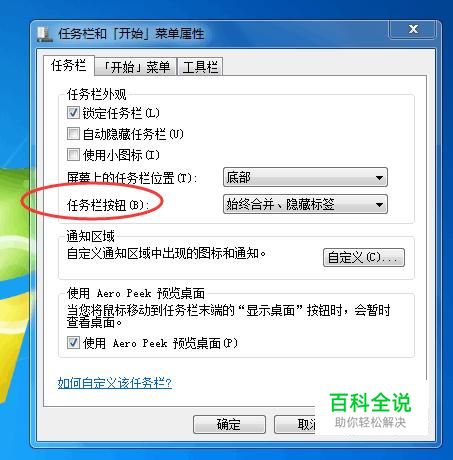Open the 如何自定义该任务栏? help link
This screenshot has width=453, height=460.
pos(114,383)
